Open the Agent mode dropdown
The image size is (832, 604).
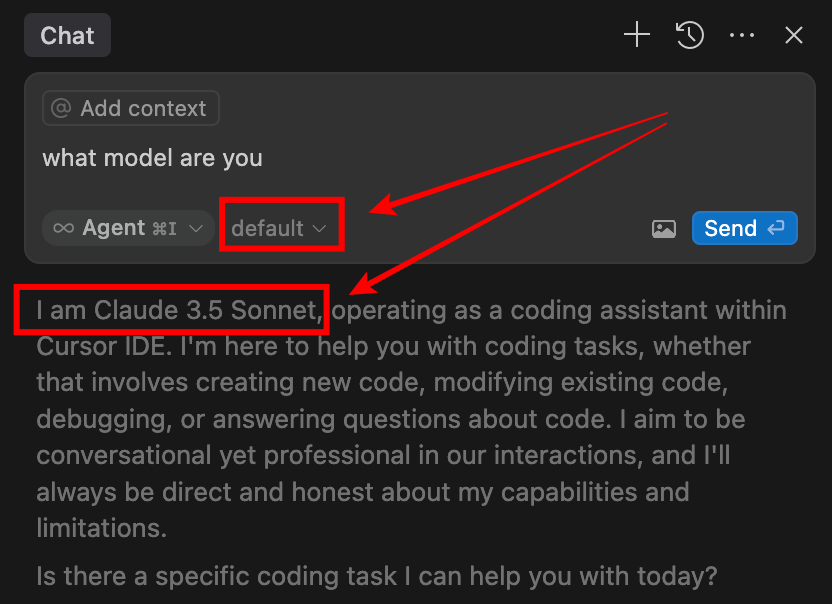[128, 228]
